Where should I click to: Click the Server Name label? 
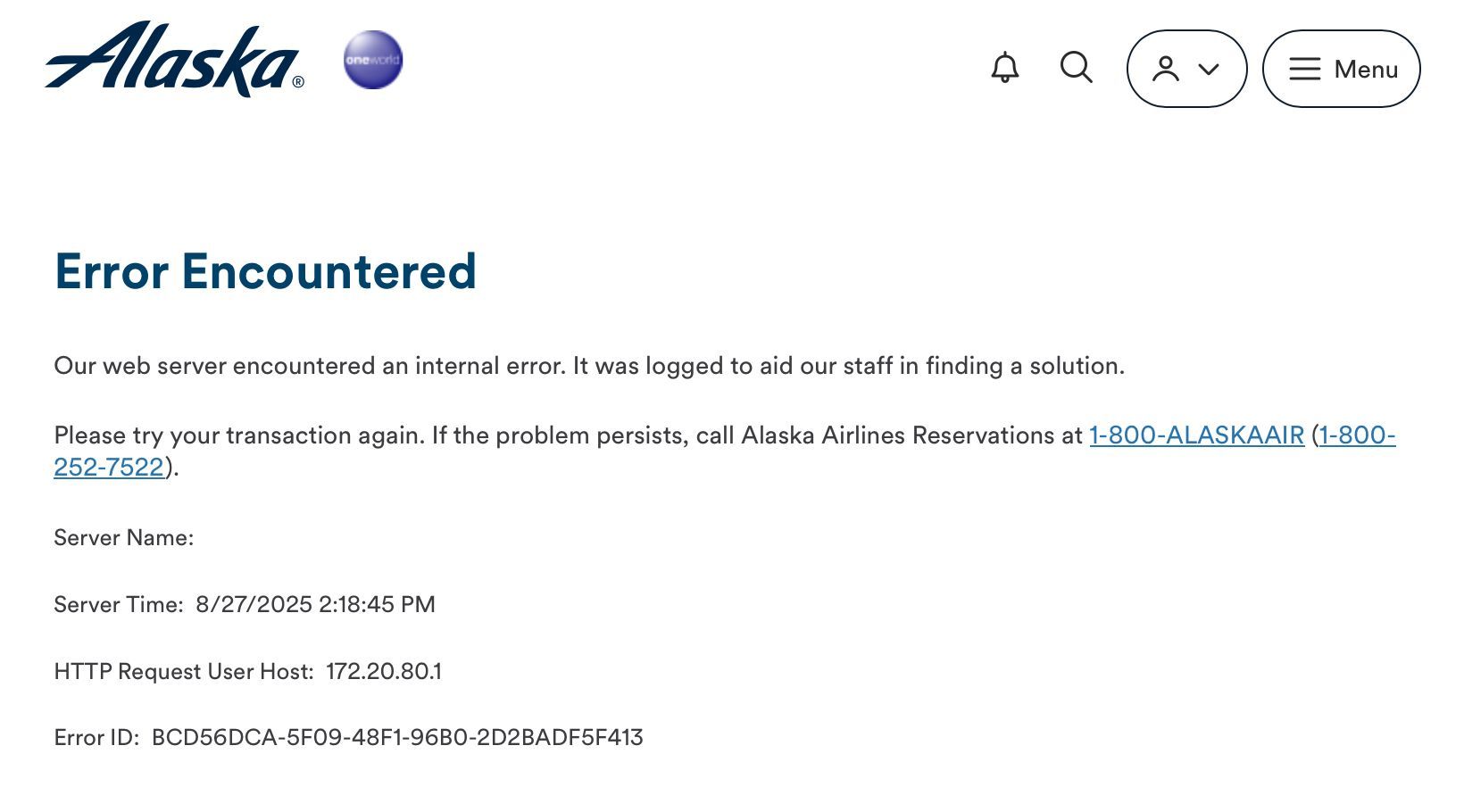tap(124, 538)
